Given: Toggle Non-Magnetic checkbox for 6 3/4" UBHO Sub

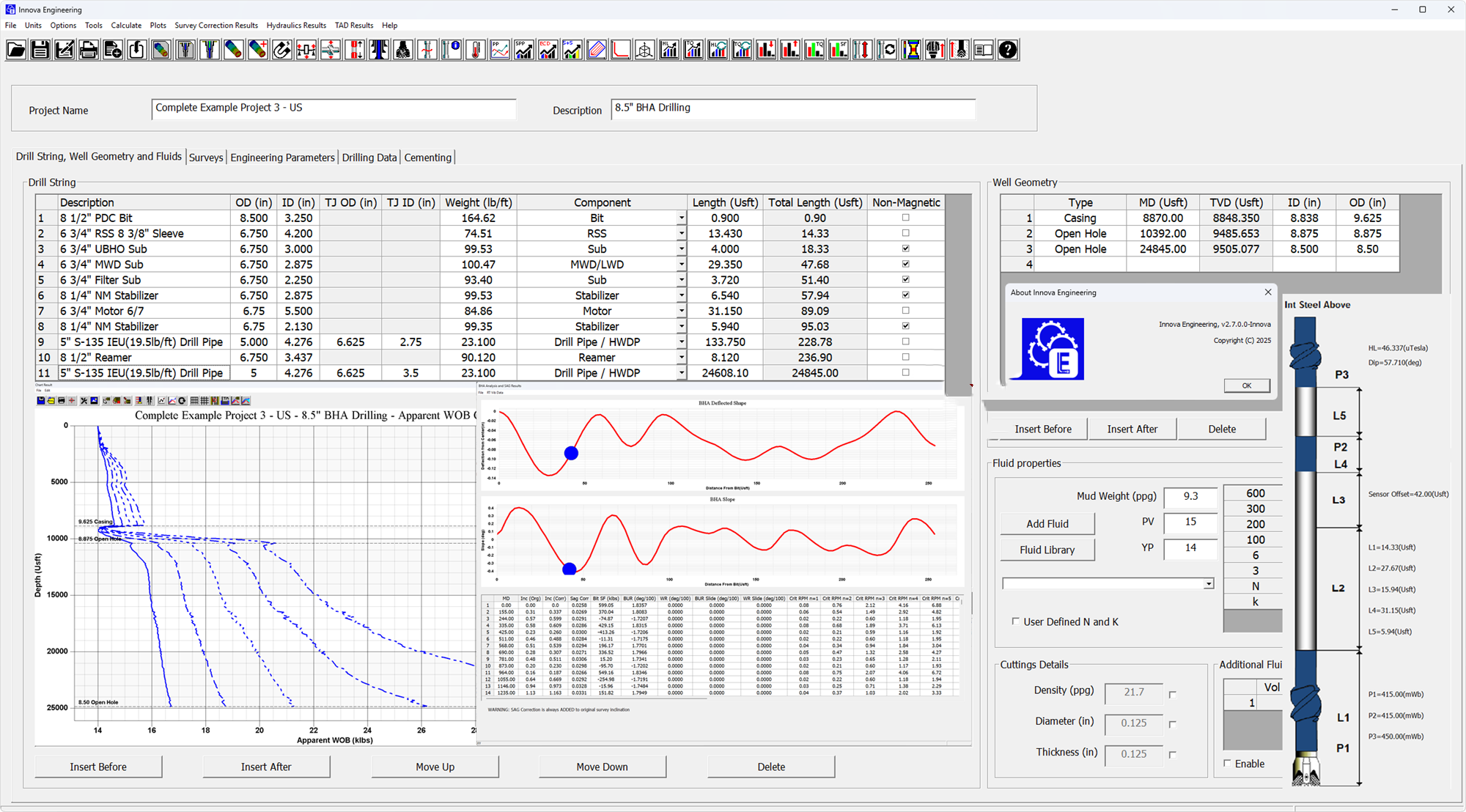Looking at the screenshot, I should click(x=906, y=248).
